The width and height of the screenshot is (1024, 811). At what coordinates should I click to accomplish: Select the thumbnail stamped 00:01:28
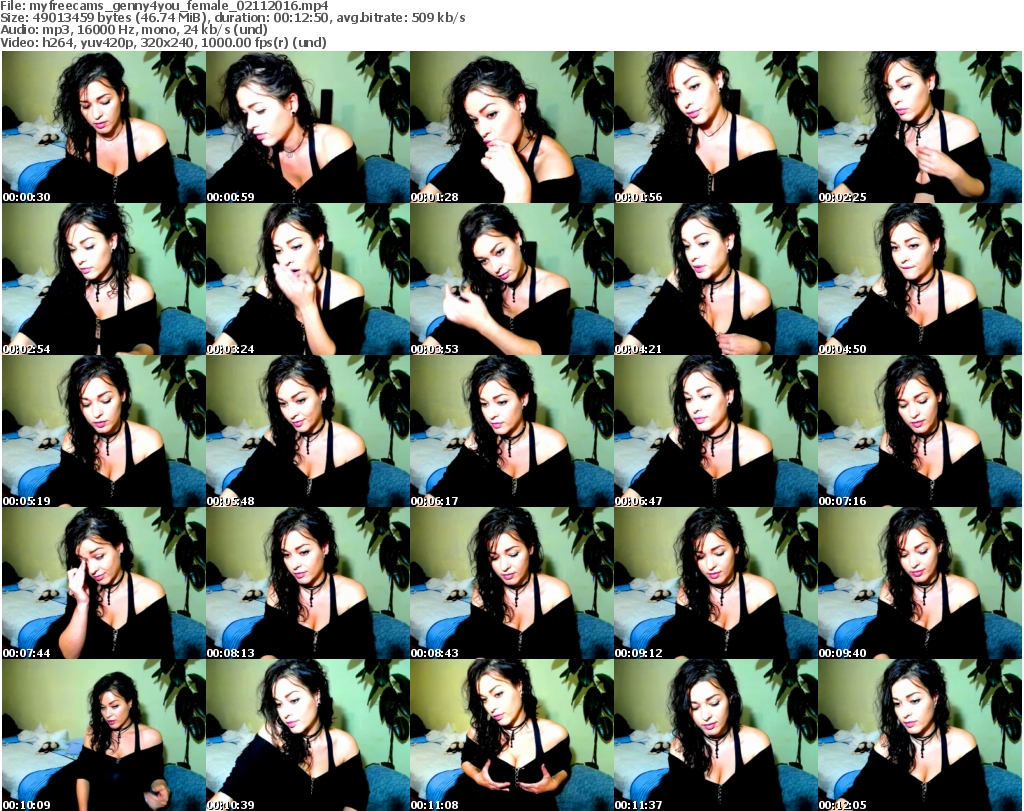tap(512, 127)
